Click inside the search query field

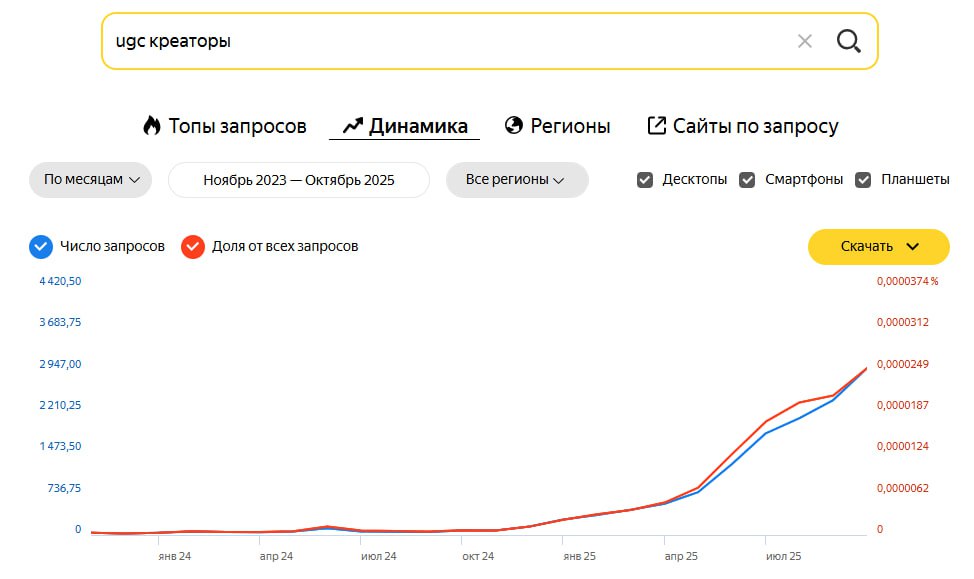click(400, 41)
